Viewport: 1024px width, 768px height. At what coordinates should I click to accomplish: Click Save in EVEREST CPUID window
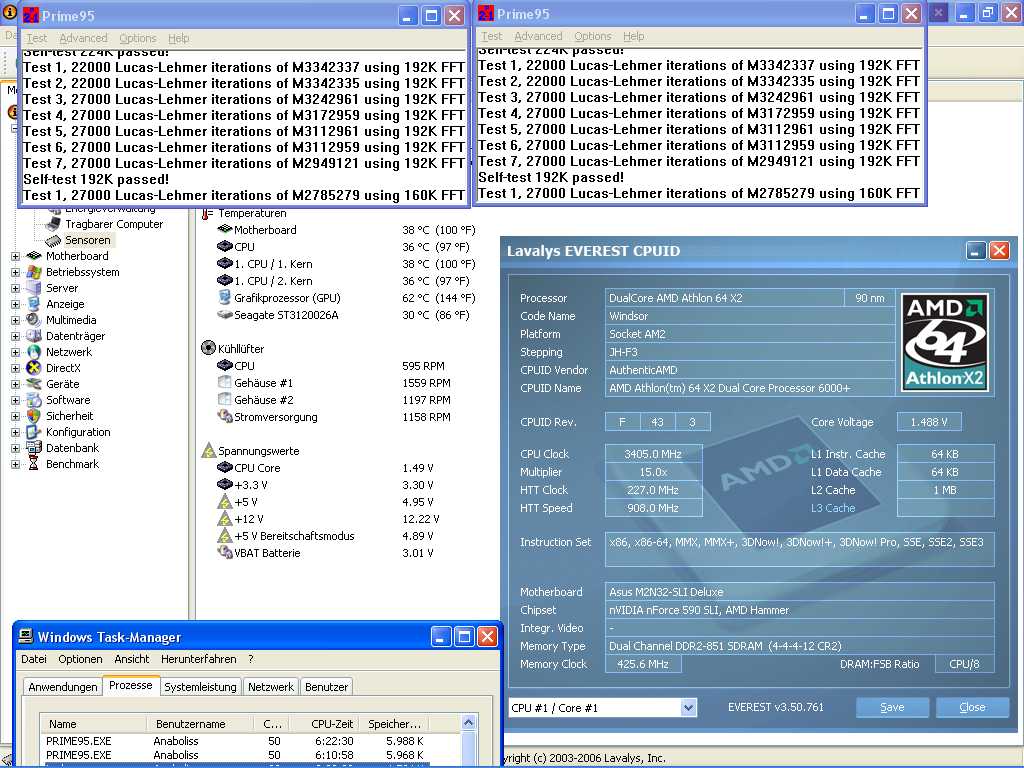892,707
